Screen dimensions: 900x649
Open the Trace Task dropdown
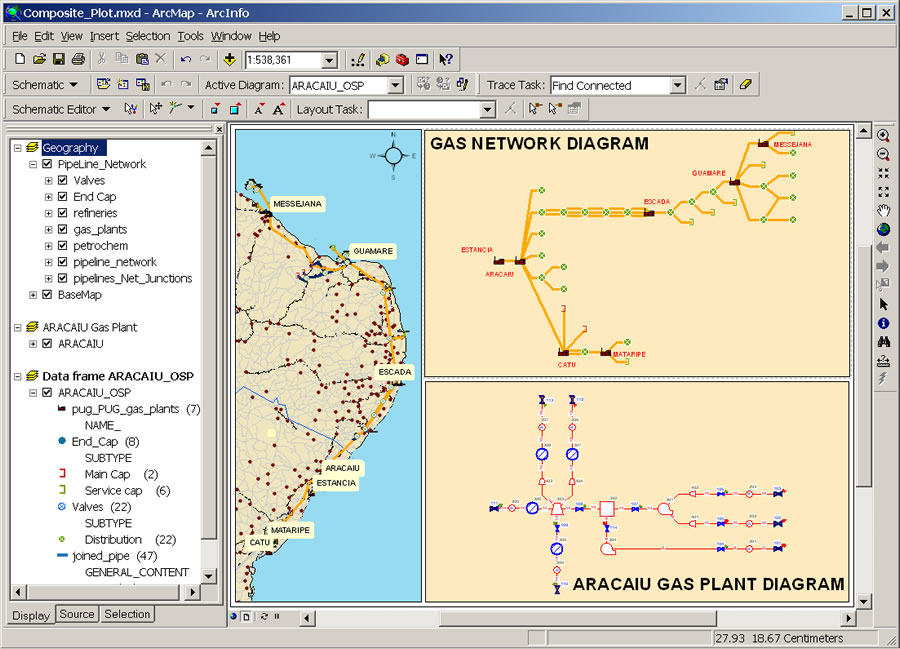coord(677,86)
